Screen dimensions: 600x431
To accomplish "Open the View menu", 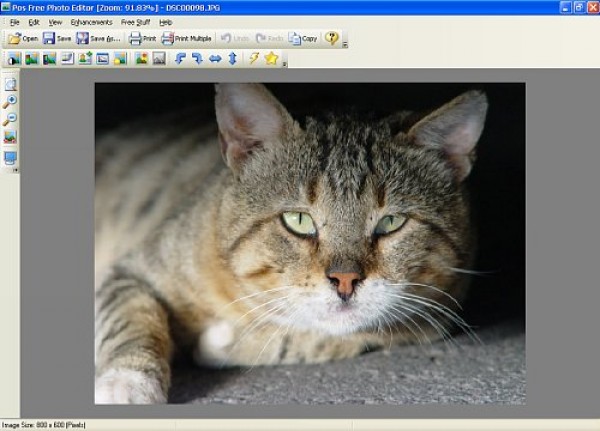I will tap(55, 23).
